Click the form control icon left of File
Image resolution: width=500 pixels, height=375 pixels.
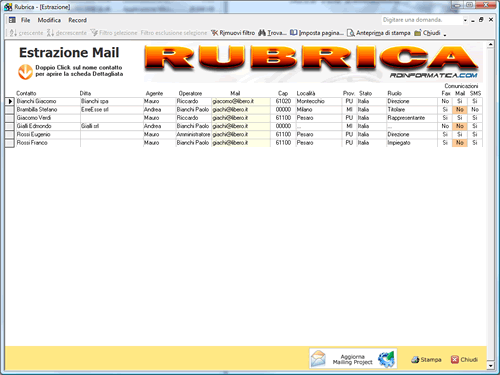pos(12,20)
